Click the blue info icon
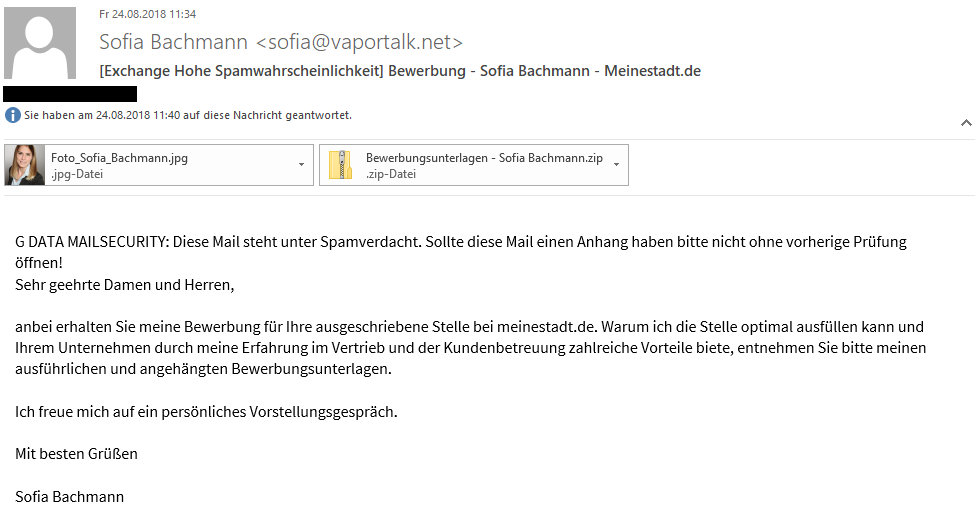The height and width of the screenshot is (519, 979). click(x=13, y=116)
